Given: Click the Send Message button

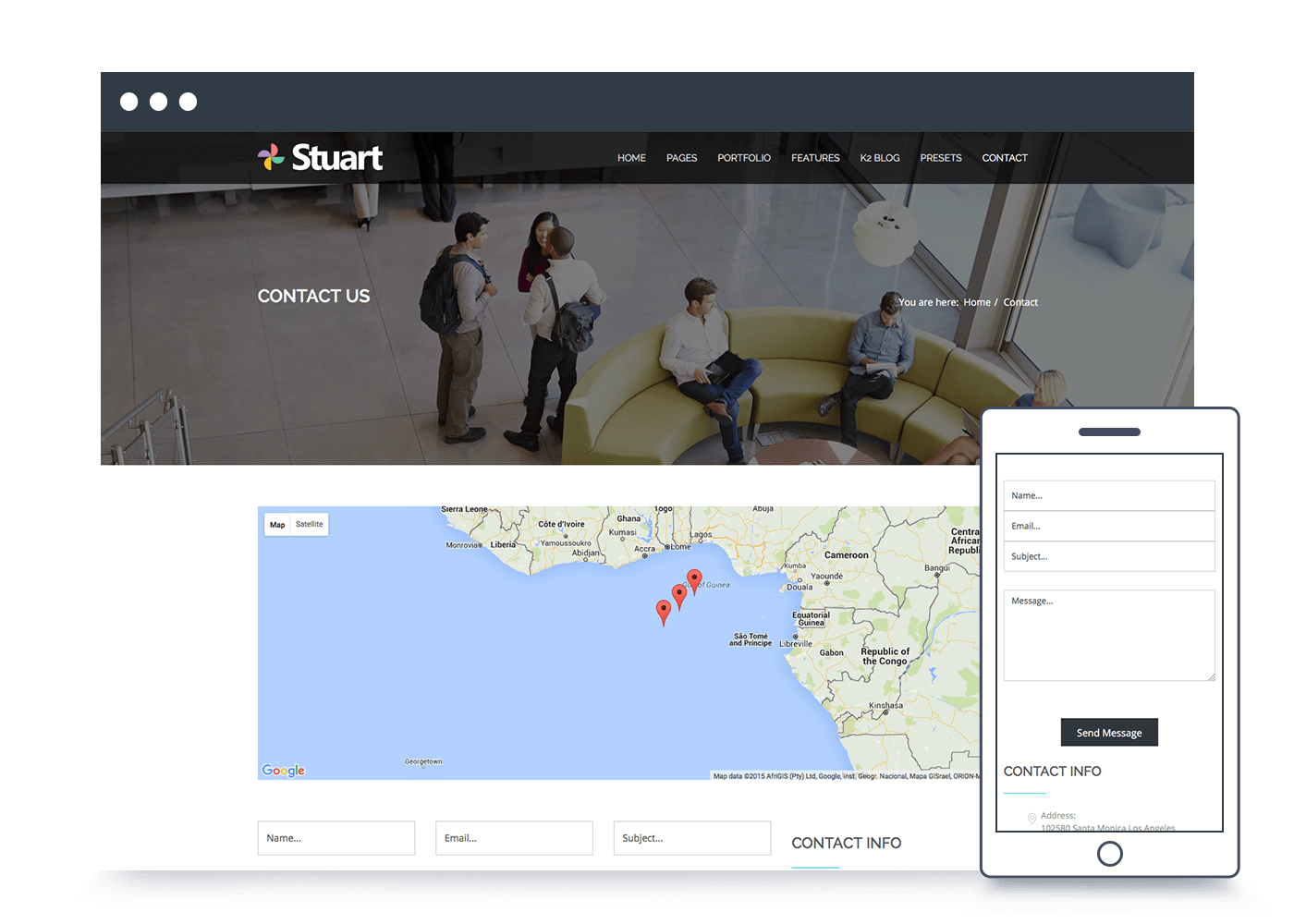Looking at the screenshot, I should (x=1108, y=733).
